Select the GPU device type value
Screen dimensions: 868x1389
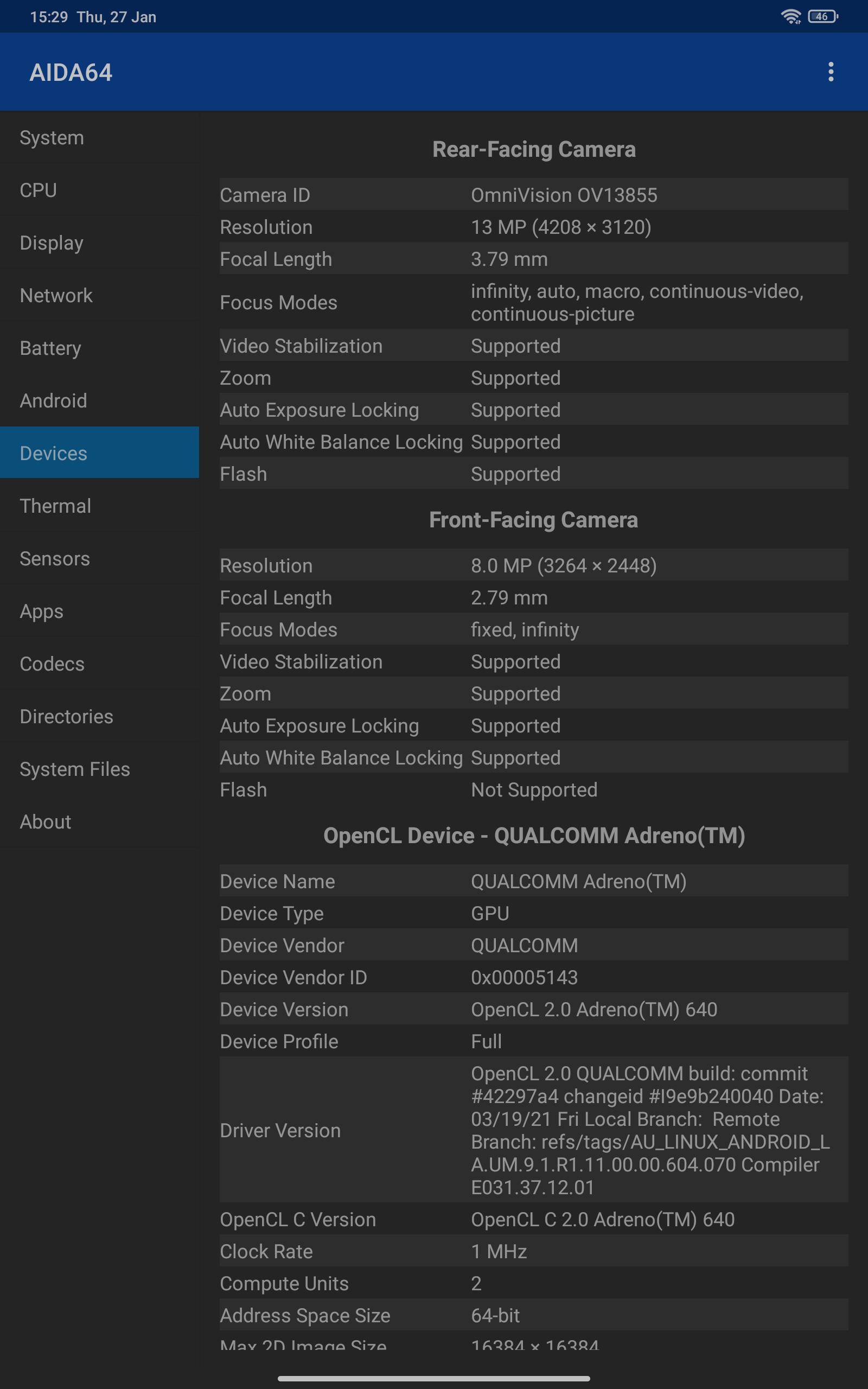(490, 914)
